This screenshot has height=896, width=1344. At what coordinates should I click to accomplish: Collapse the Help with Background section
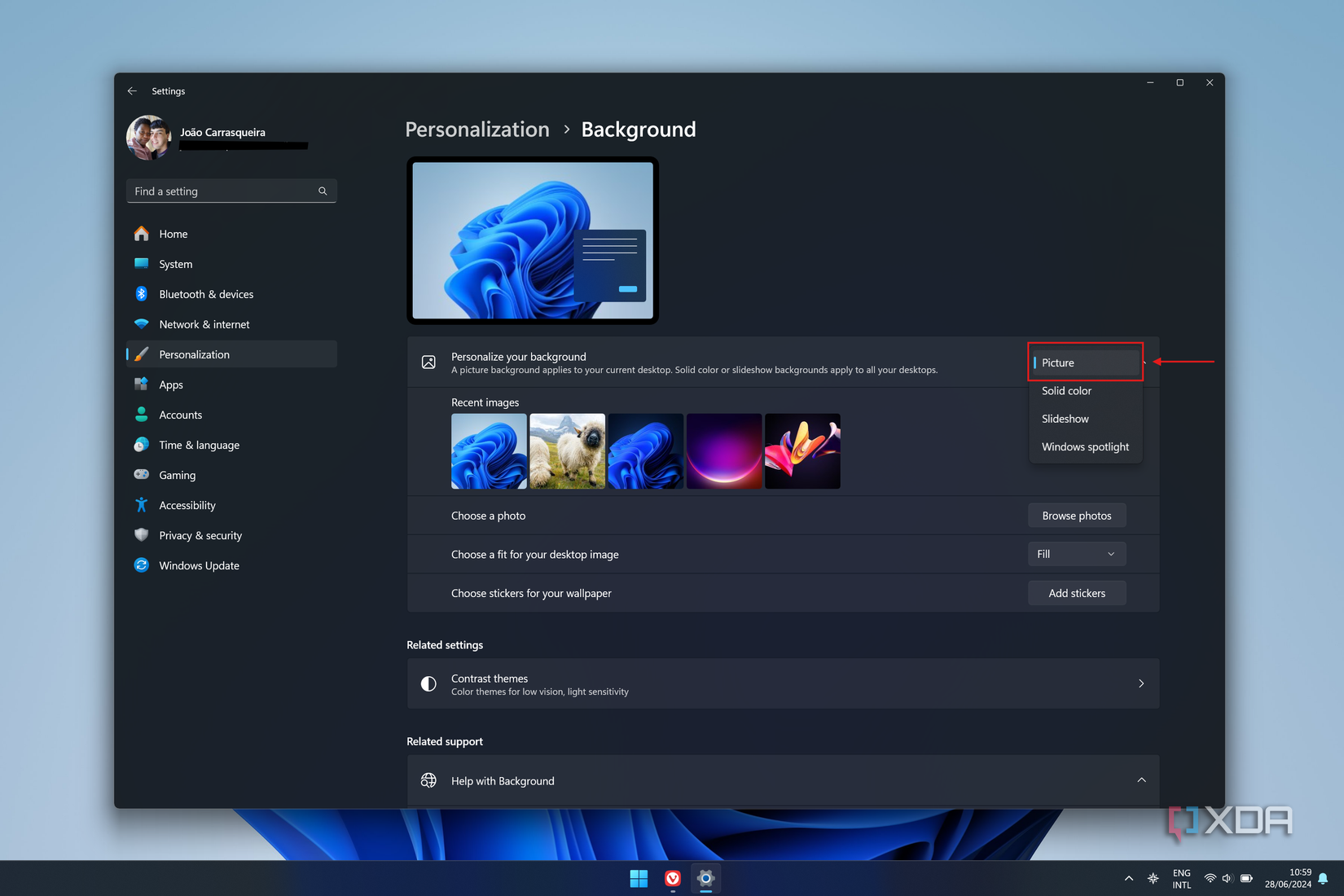coord(1141,780)
